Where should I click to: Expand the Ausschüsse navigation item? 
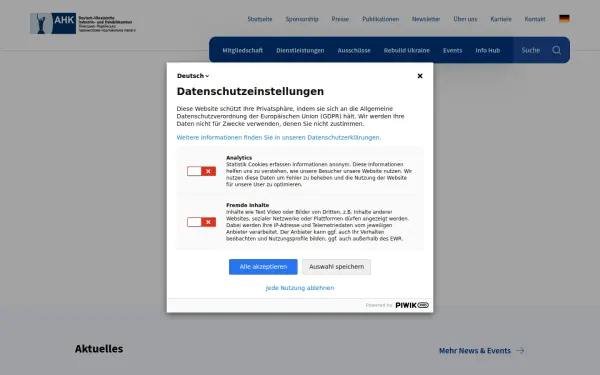354,50
